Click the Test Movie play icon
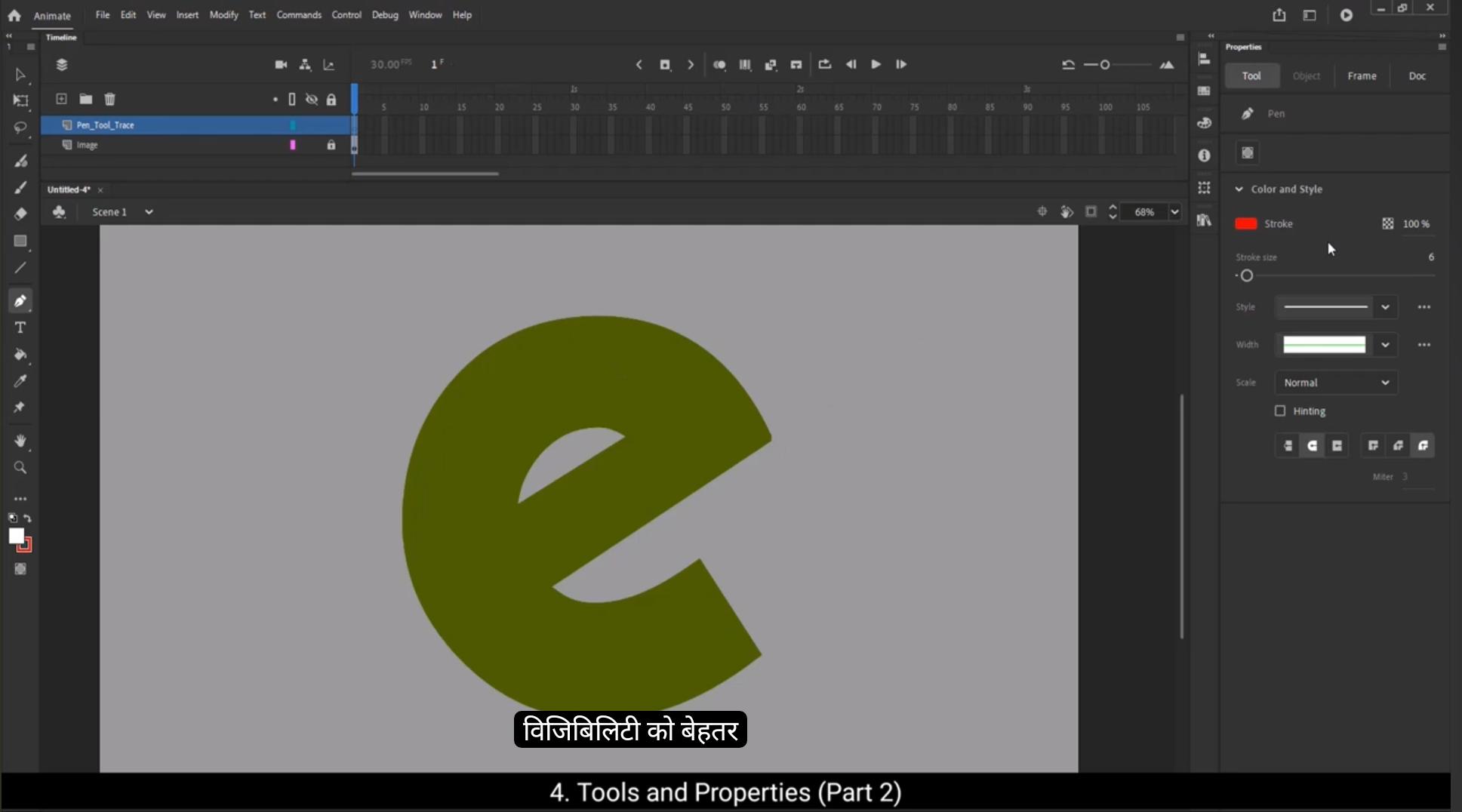This screenshot has height=812, width=1462. click(1347, 15)
